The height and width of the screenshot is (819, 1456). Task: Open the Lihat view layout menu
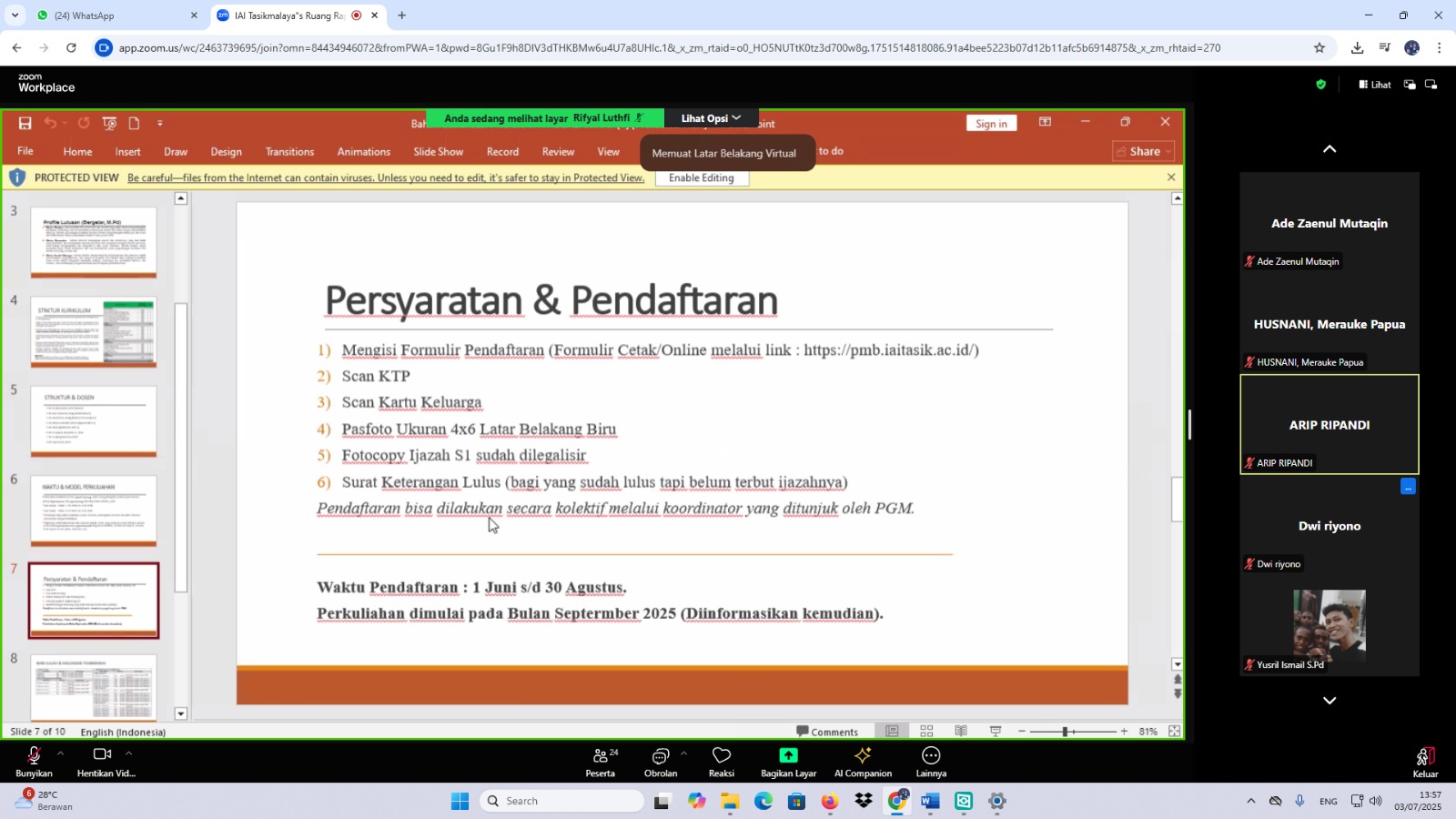click(x=1375, y=85)
